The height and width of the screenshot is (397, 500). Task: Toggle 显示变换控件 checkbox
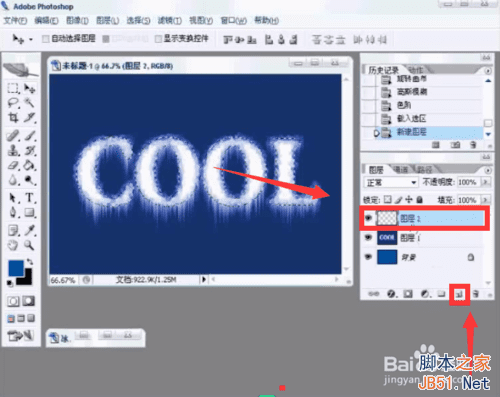coord(158,39)
